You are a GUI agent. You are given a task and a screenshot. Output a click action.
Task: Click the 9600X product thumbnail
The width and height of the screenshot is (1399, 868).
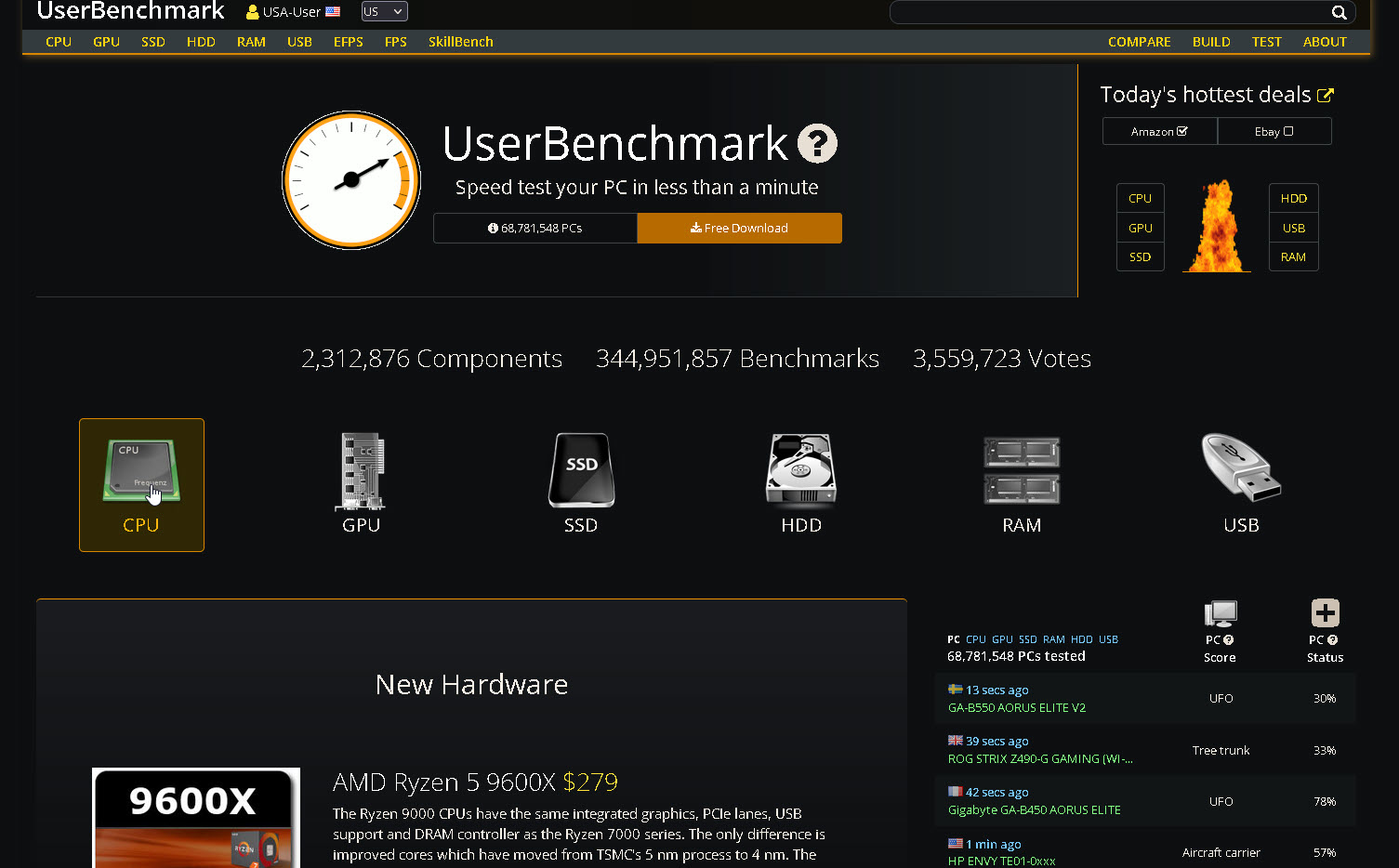pos(196,818)
